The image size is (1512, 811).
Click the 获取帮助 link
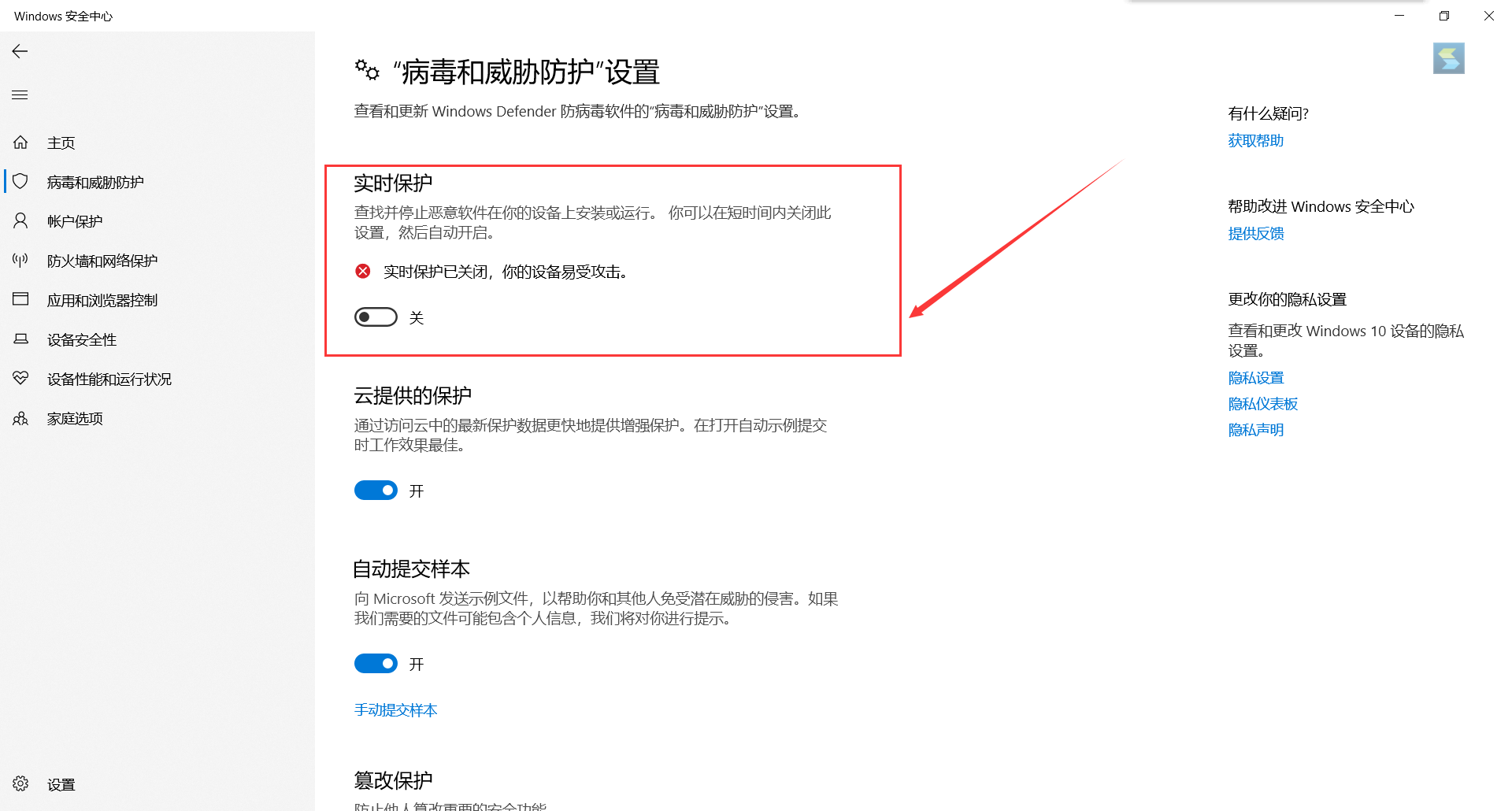pos(1255,141)
